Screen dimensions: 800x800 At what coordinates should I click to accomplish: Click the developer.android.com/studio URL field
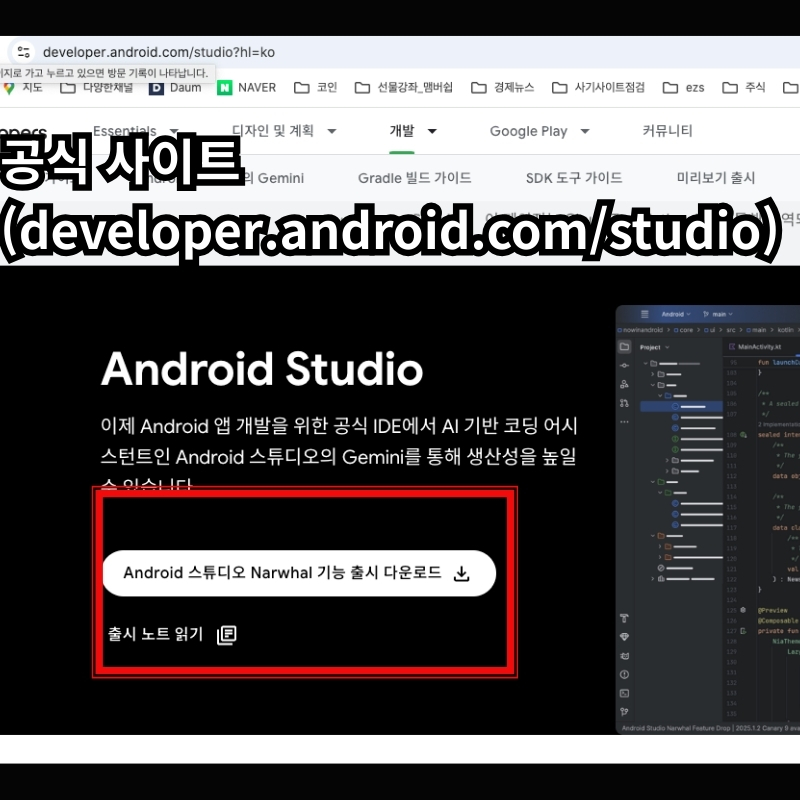pyautogui.click(x=159, y=52)
